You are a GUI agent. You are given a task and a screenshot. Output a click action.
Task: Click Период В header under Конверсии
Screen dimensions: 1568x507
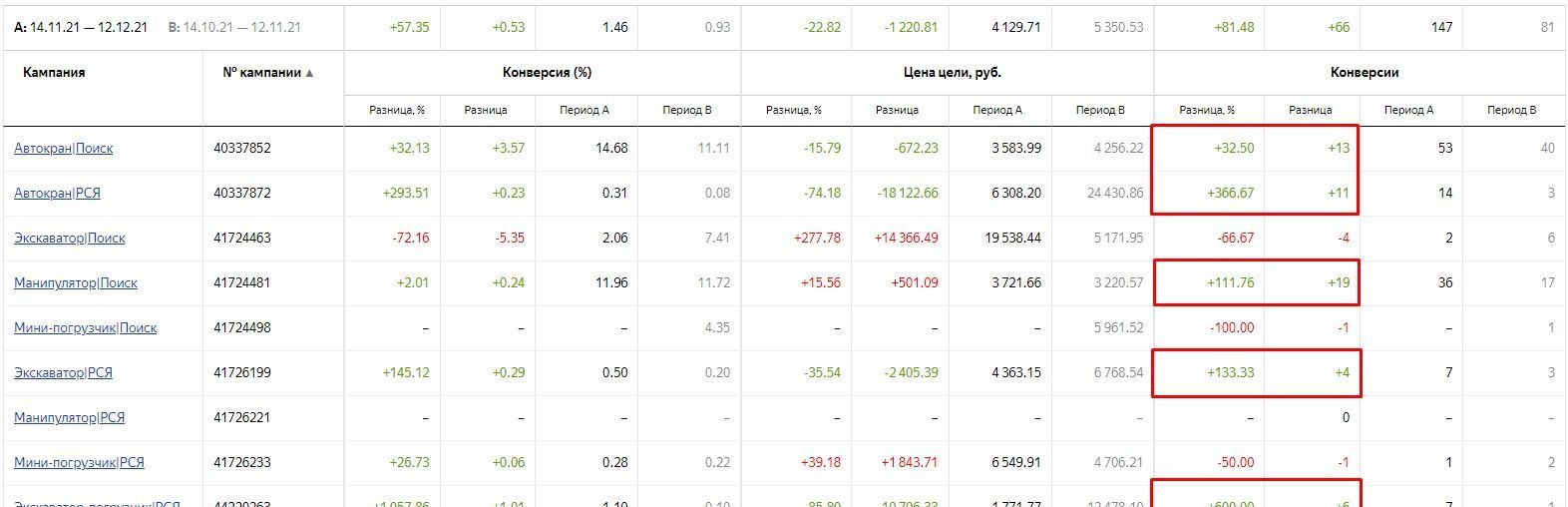pyautogui.click(x=1511, y=110)
